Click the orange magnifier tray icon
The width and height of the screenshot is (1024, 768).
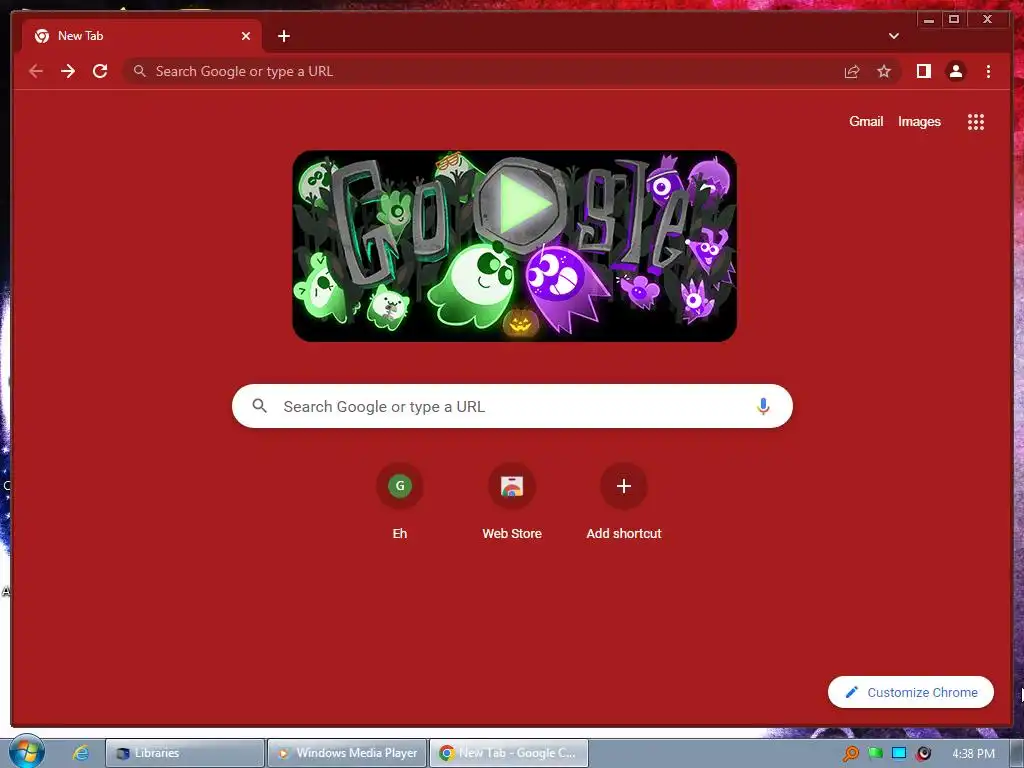pos(850,754)
